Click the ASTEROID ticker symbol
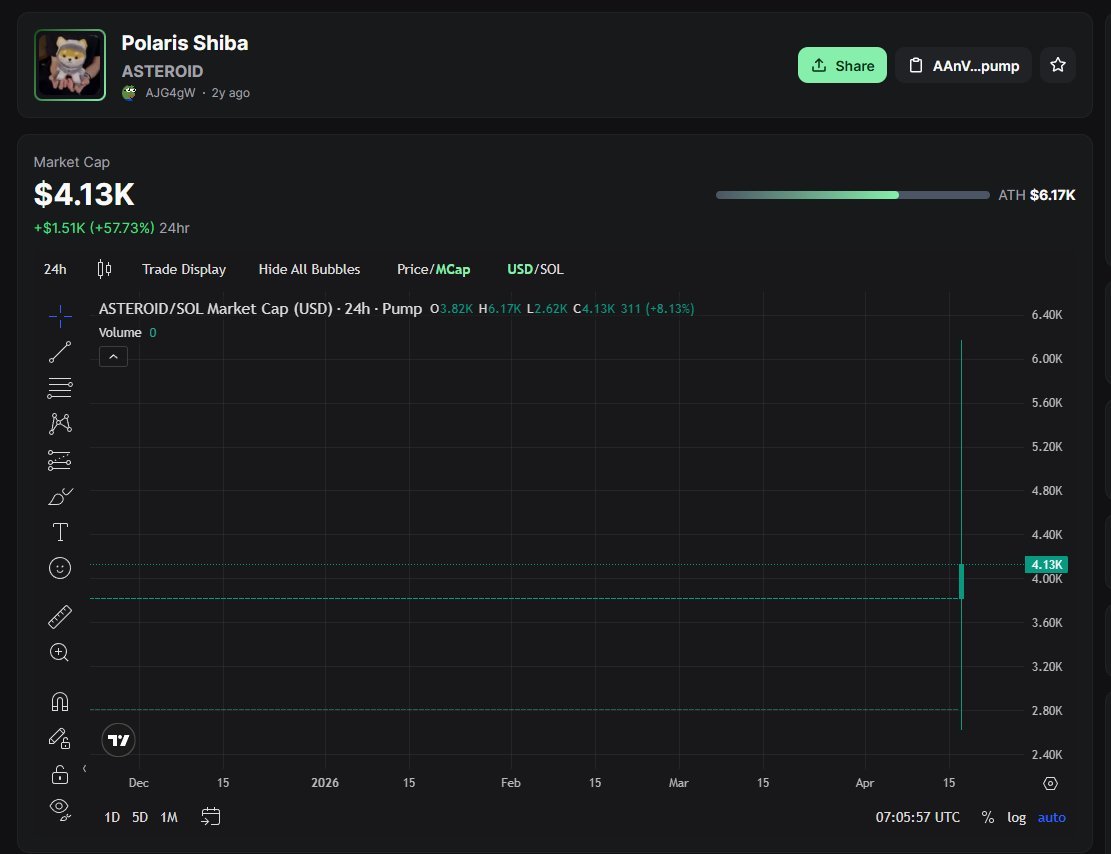Viewport: 1111px width, 854px height. point(162,72)
